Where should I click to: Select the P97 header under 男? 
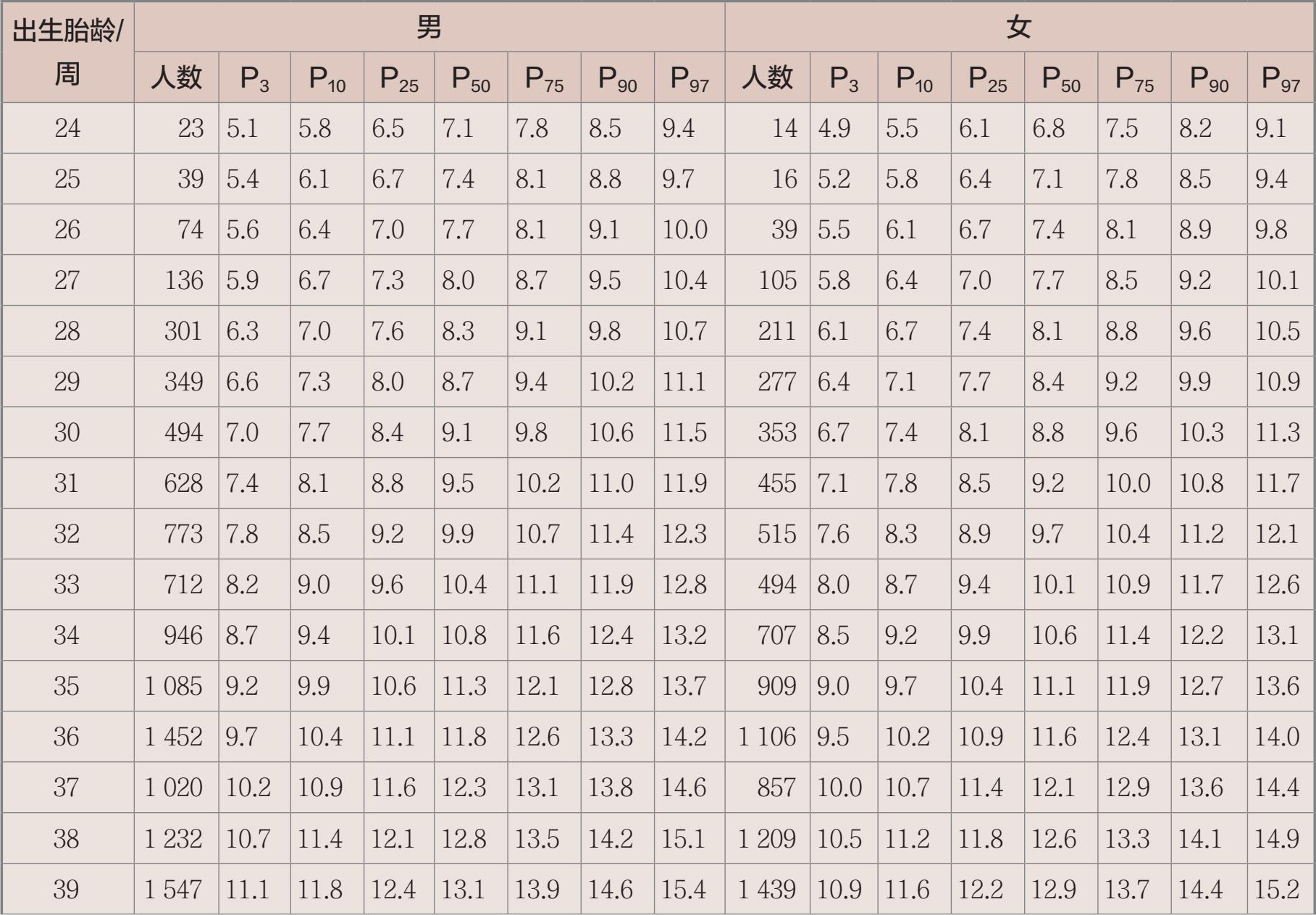(x=690, y=77)
